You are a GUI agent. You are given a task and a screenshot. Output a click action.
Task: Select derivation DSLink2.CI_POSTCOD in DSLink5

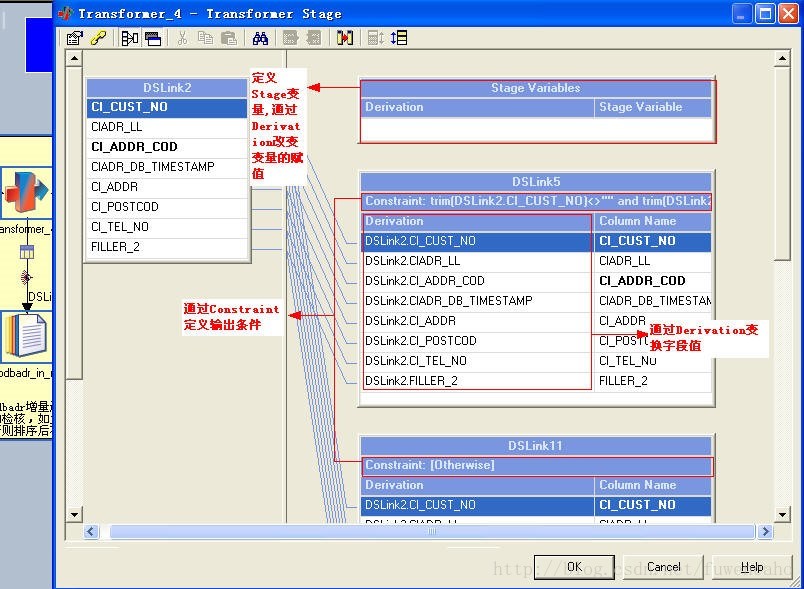coord(477,341)
